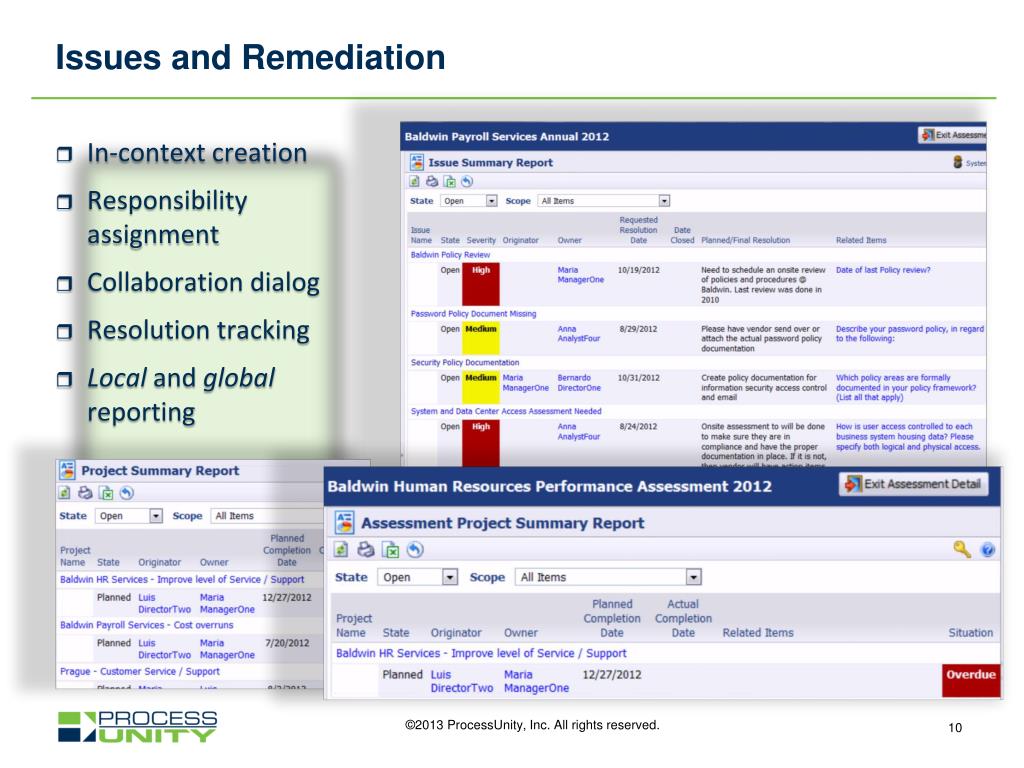Click the print icon in Issue Summary Report toolbar
The image size is (1024, 768).
[432, 182]
